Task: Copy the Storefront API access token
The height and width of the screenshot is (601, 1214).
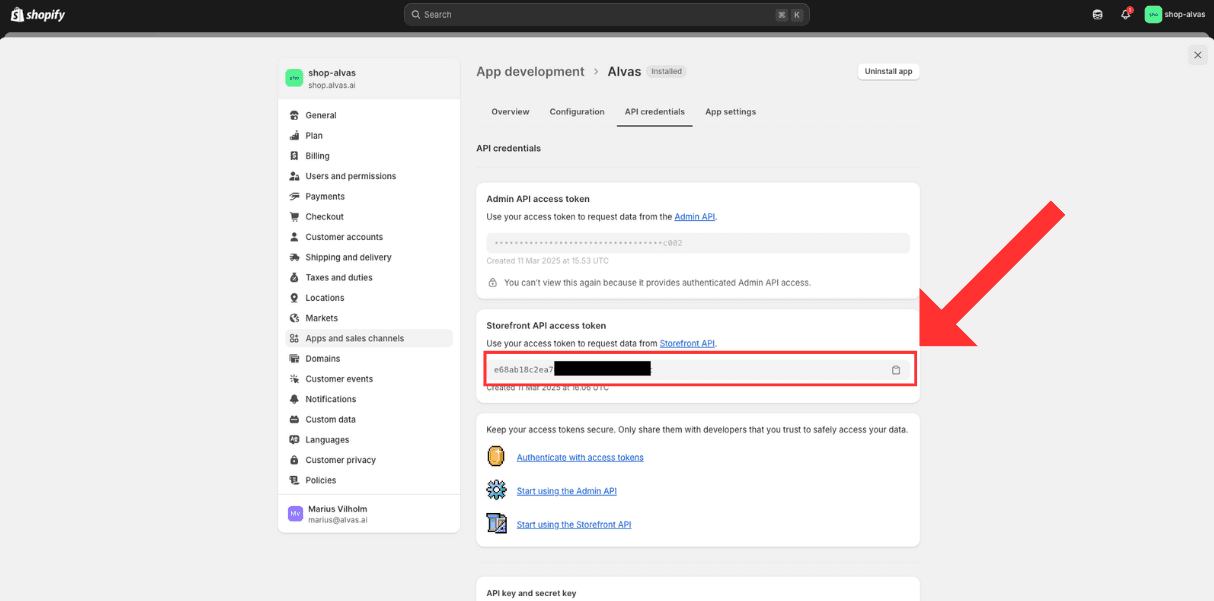Action: (x=896, y=370)
